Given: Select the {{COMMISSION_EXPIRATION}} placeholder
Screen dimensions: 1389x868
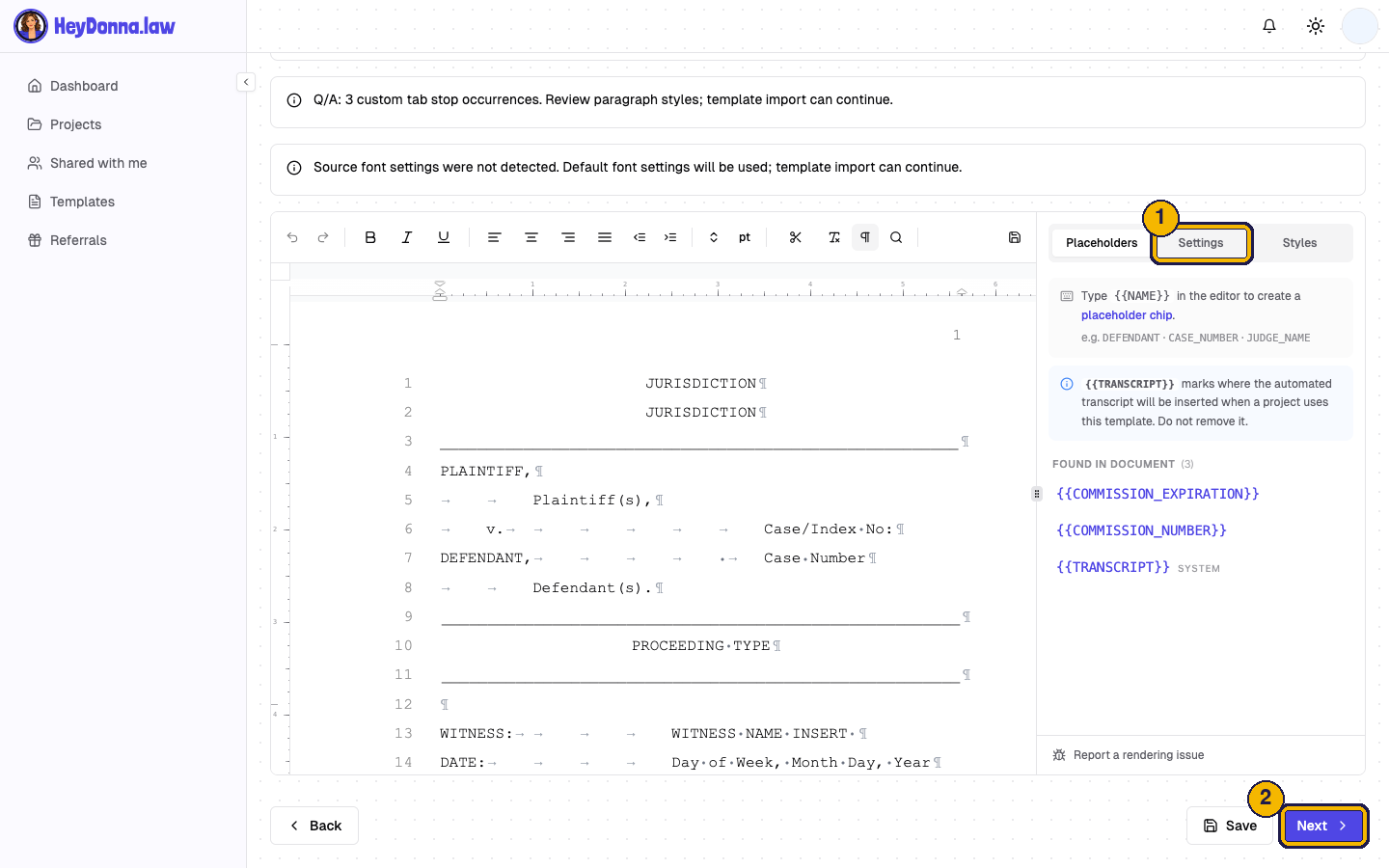Looking at the screenshot, I should 1157,494.
